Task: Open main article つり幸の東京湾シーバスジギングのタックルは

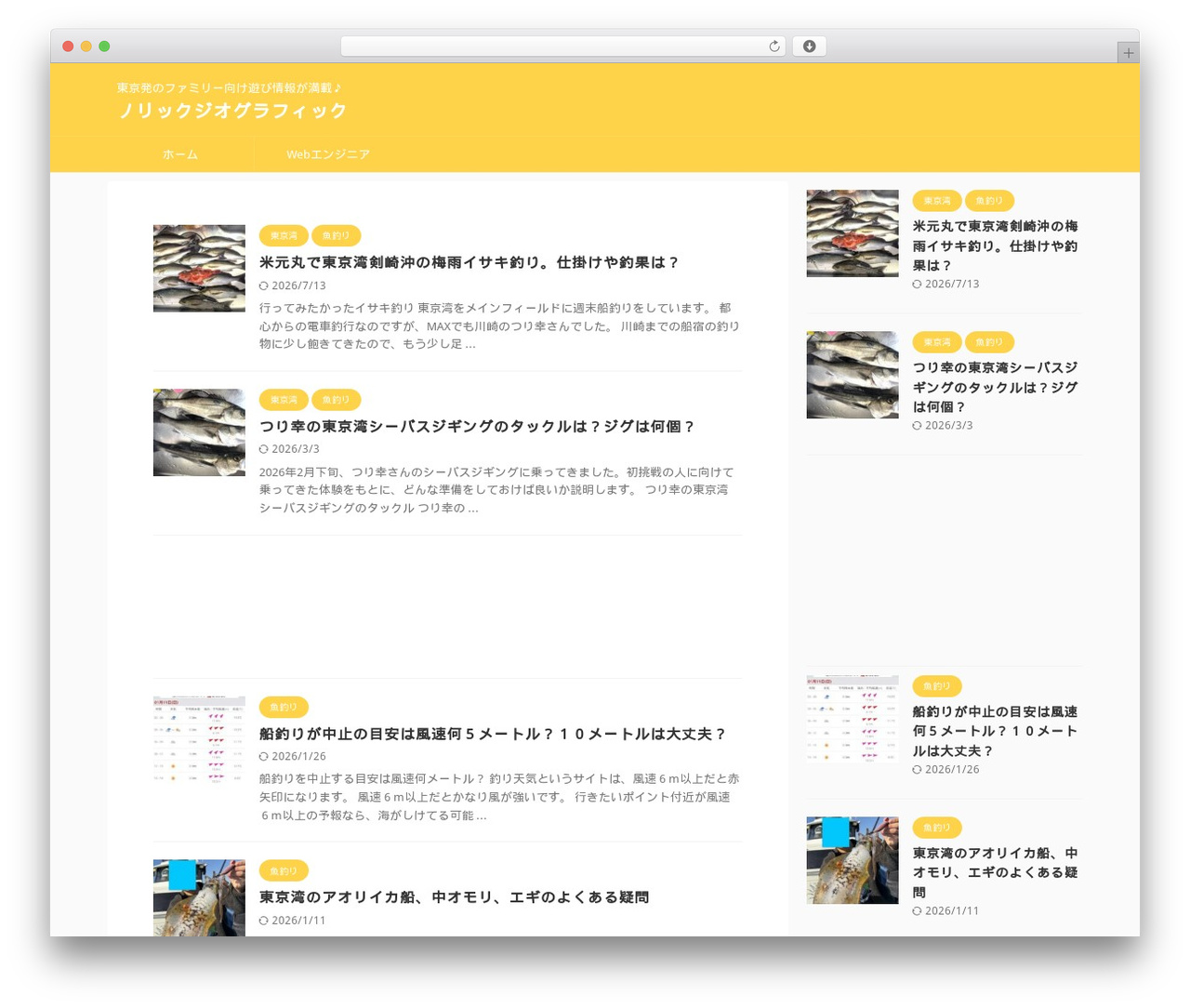Action: pos(477,427)
